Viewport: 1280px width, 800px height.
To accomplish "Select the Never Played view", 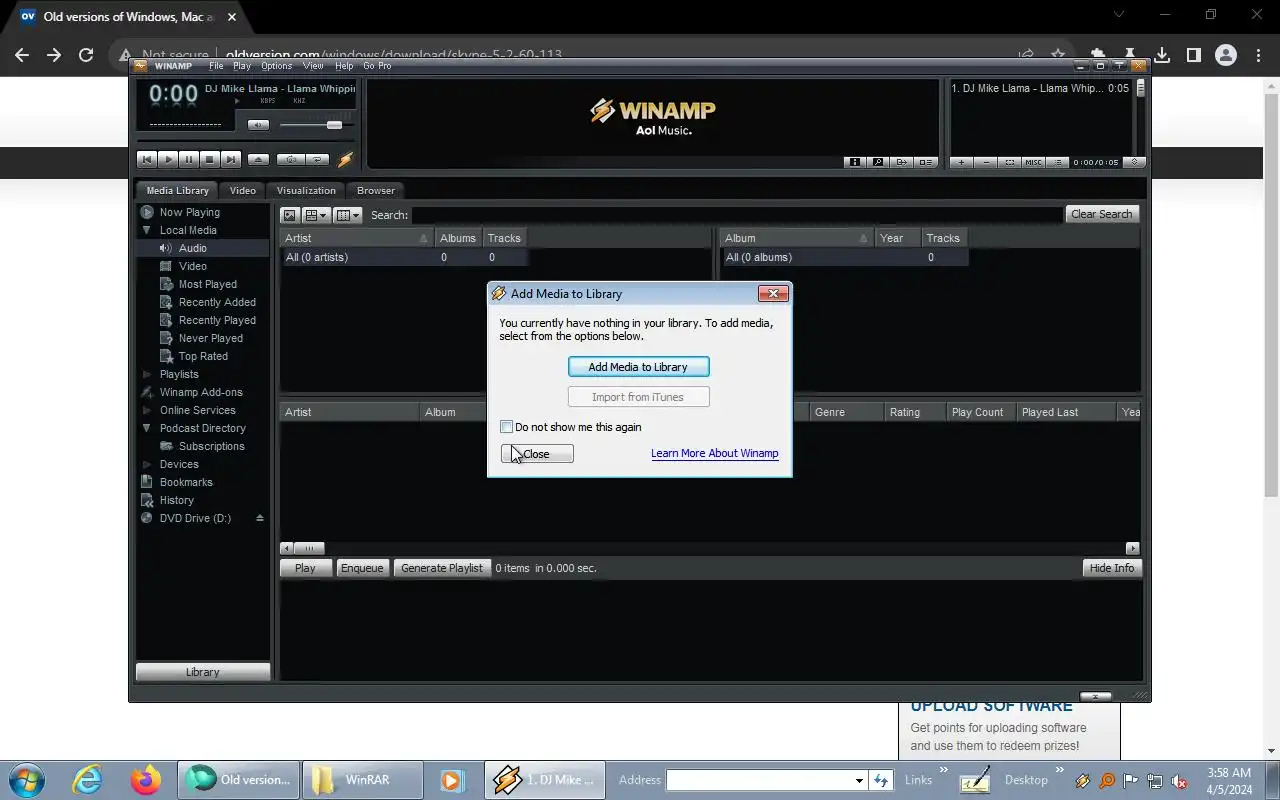I will pyautogui.click(x=211, y=338).
